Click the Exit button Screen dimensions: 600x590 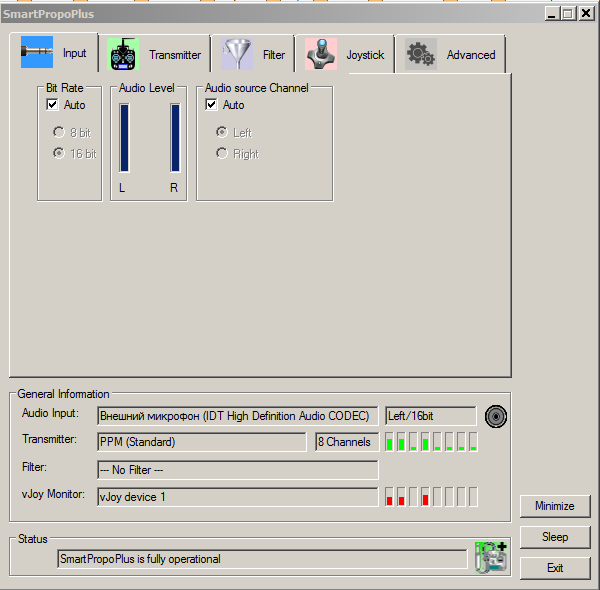point(554,568)
